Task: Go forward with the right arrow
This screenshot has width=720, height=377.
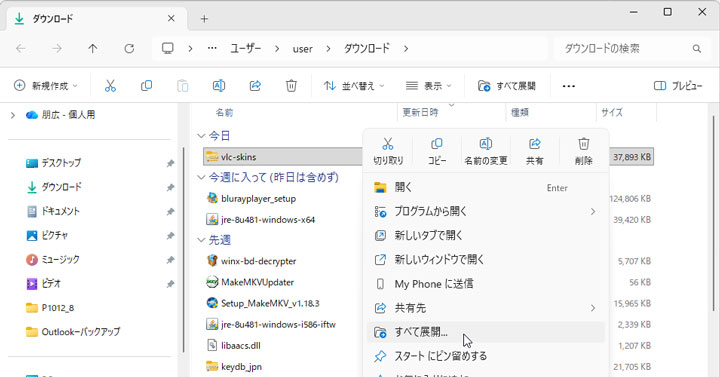Action: [56, 49]
